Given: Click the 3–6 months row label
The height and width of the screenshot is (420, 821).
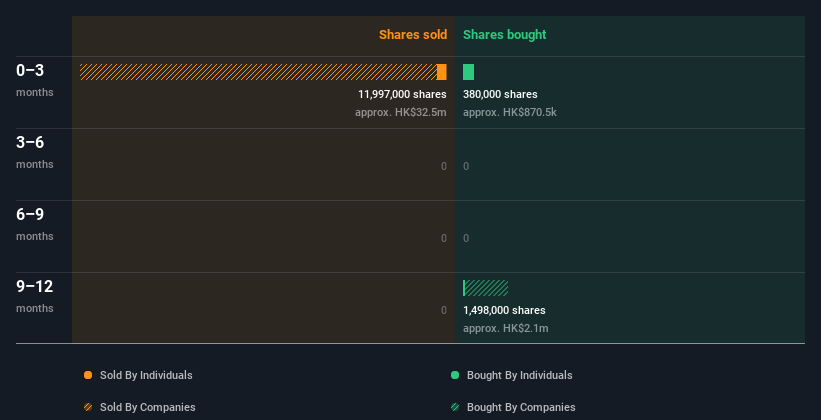Looking at the screenshot, I should point(35,152).
